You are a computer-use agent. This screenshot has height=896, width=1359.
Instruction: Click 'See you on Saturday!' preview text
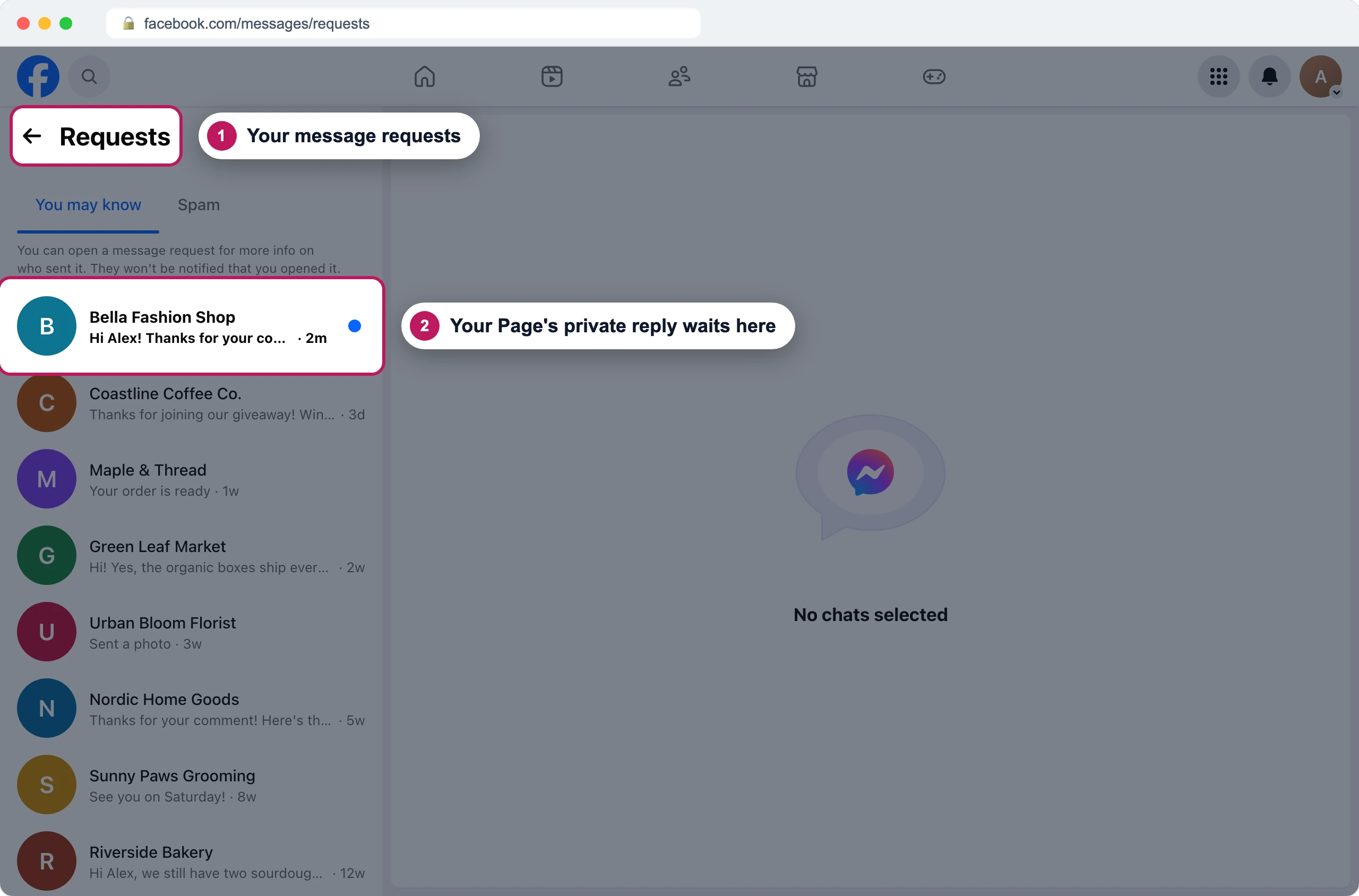pyautogui.click(x=157, y=797)
